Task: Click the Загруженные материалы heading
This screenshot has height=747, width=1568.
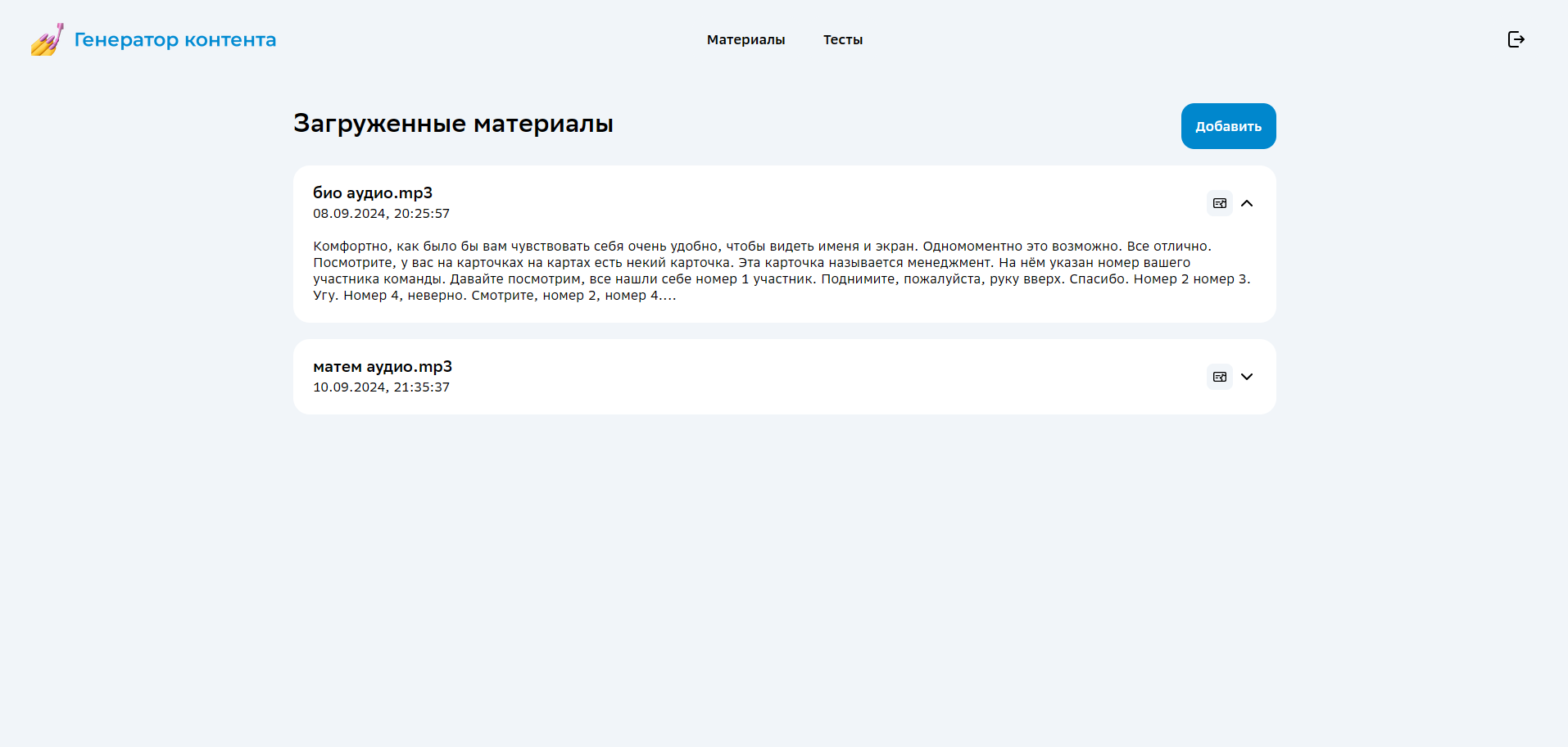Action: 453,124
